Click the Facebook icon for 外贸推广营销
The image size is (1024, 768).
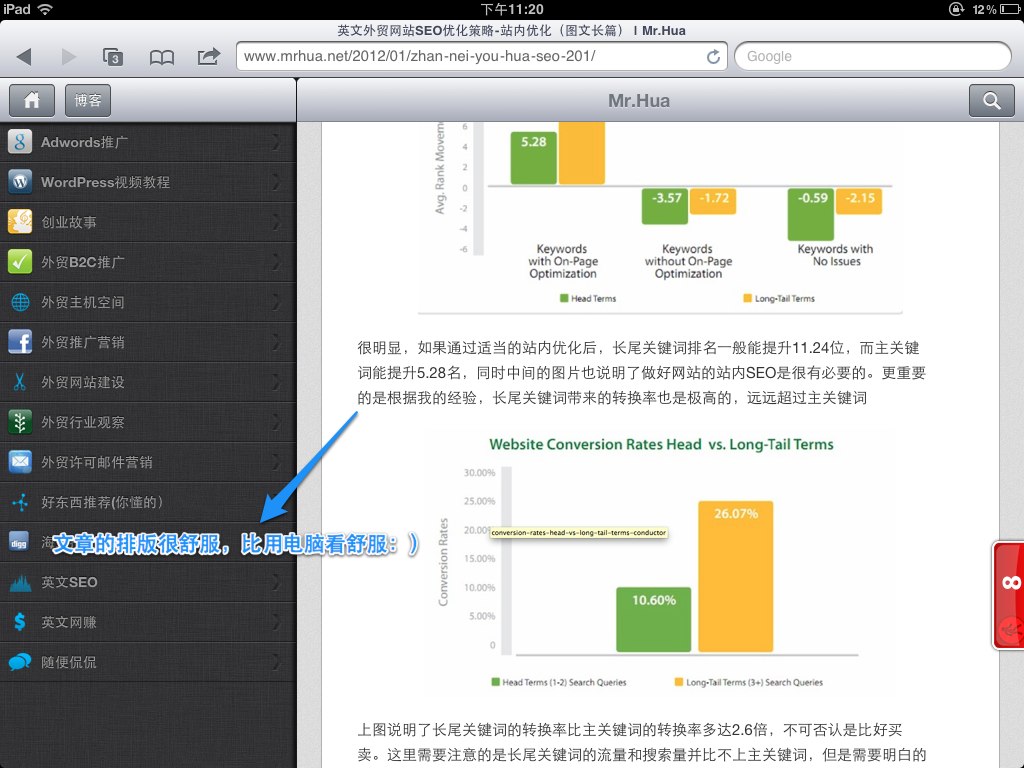pos(20,342)
